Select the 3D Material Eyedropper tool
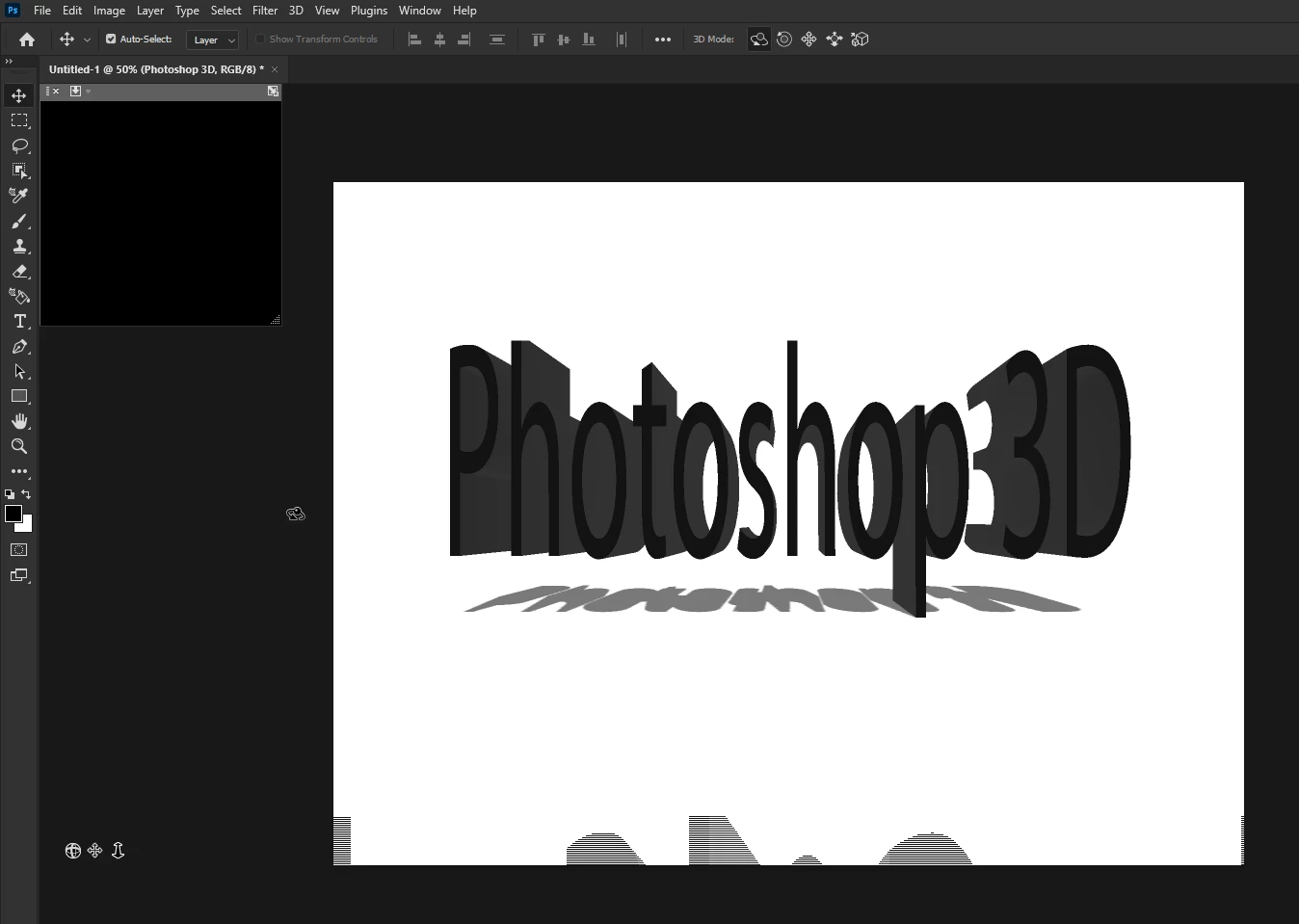The width and height of the screenshot is (1299, 924). point(19,196)
